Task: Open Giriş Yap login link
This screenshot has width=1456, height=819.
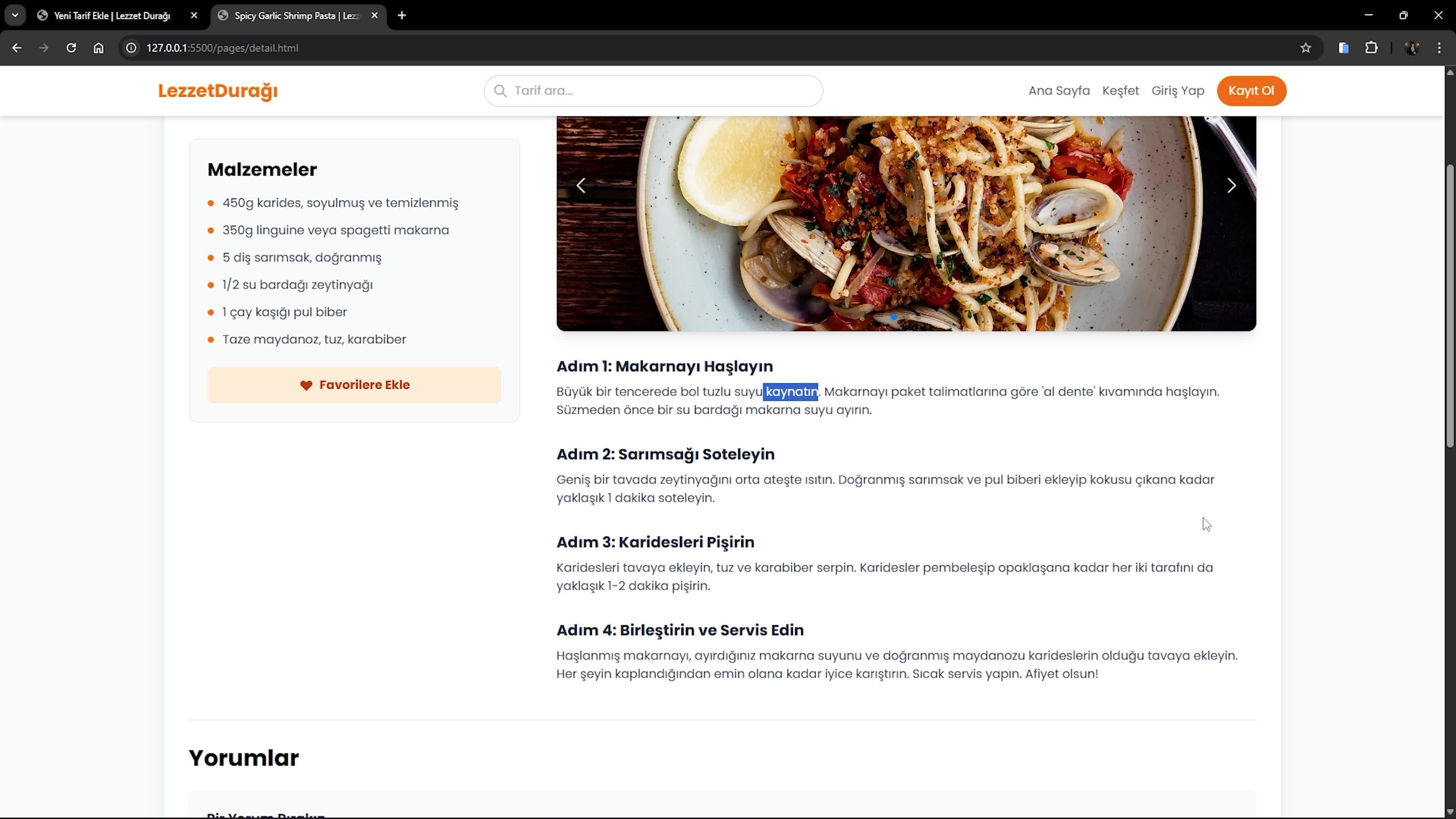Action: coord(1177,91)
